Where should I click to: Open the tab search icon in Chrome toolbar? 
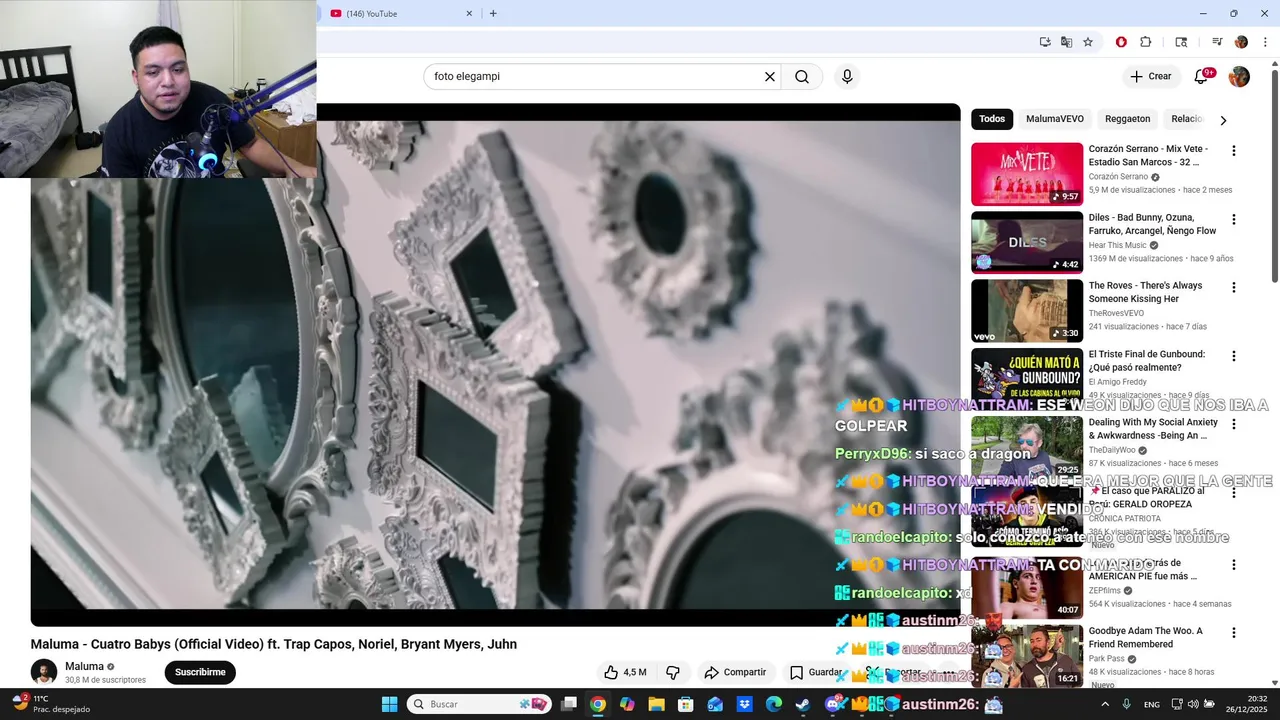click(1181, 42)
